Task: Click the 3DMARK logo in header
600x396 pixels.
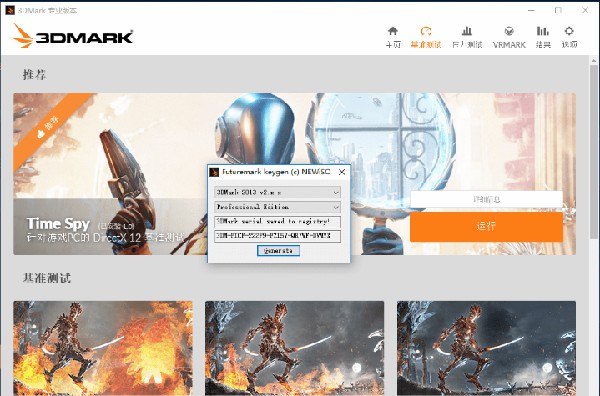Action: 73,36
